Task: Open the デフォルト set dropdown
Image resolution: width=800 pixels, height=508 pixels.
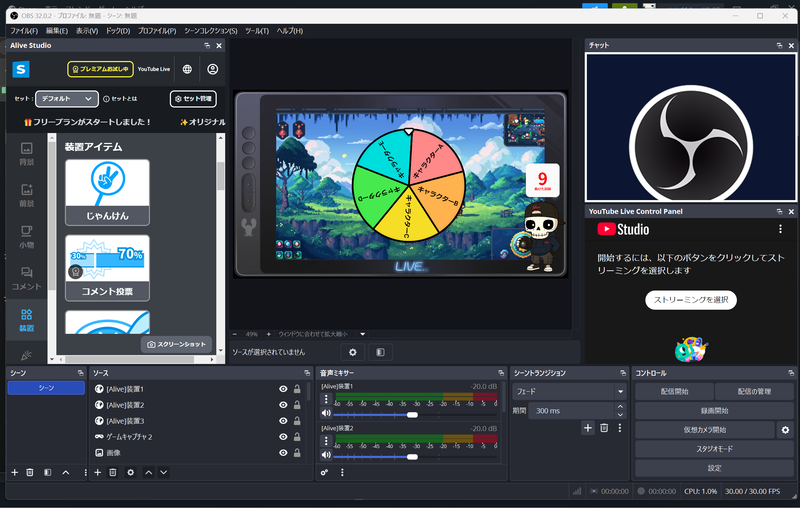Action: (67, 98)
